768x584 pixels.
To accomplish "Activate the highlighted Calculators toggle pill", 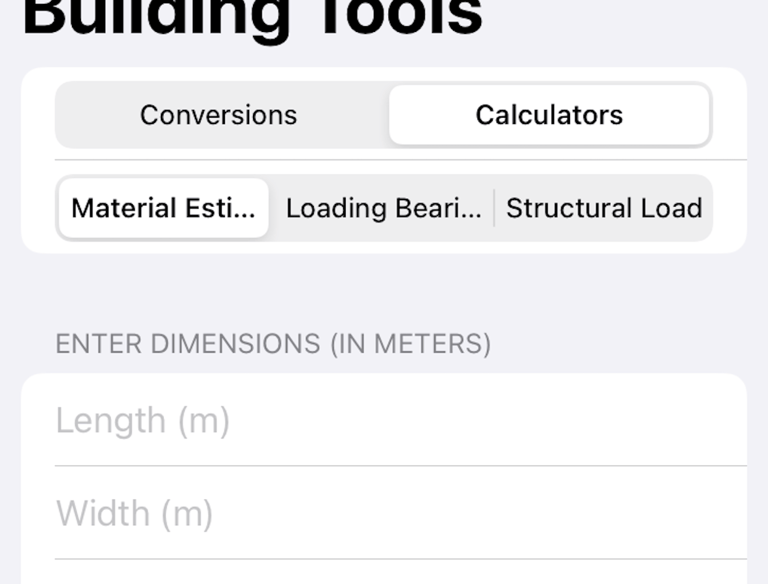I will [549, 115].
